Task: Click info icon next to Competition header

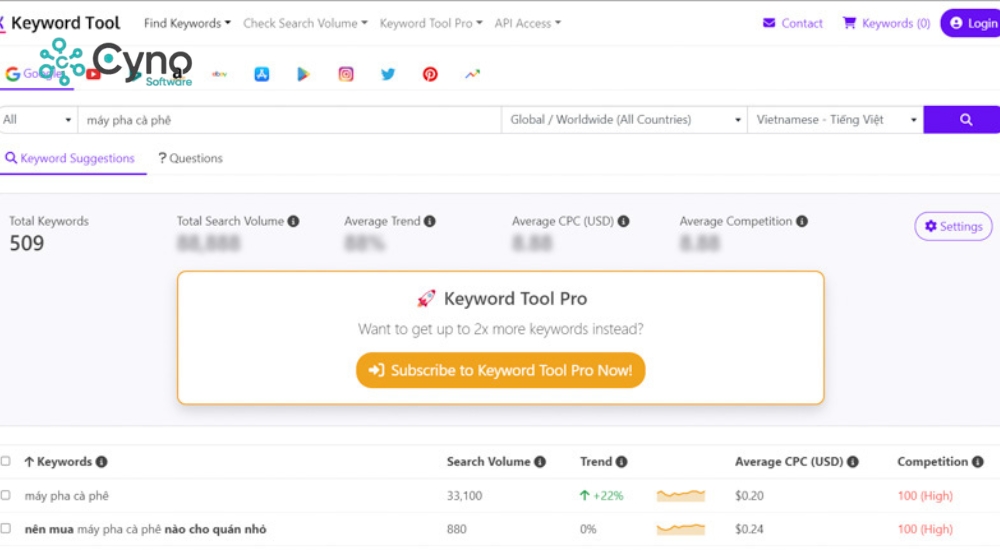Action: pyautogui.click(x=978, y=461)
